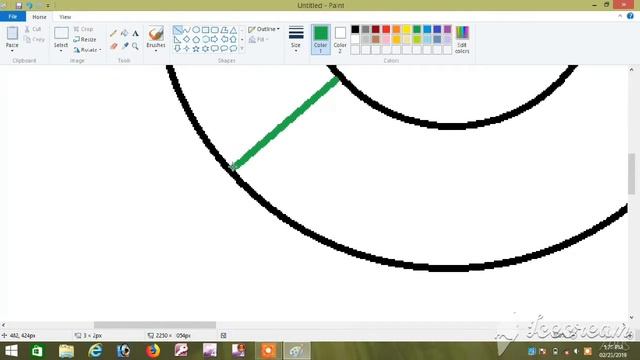The width and height of the screenshot is (640, 360).
Task: Move Shapes gallery one row down
Action: [x=242, y=40]
